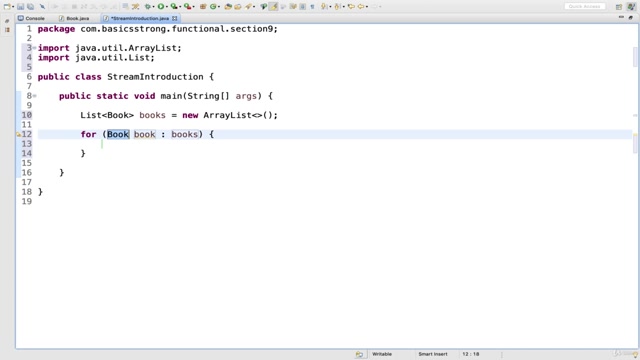Viewport: 640px width, 360px height.
Task: Click the External Tools run icon
Action: 187,7
